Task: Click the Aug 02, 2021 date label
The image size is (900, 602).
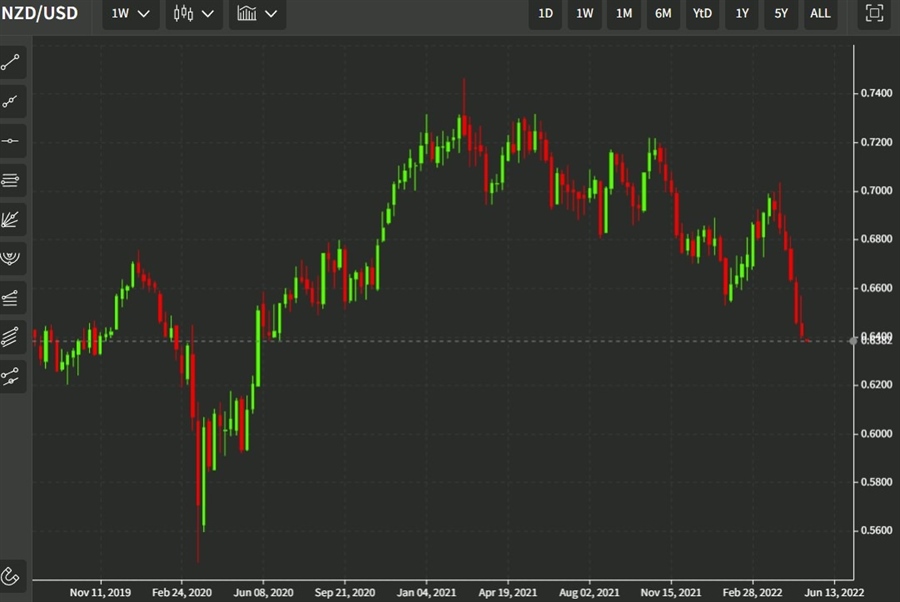Action: pyautogui.click(x=589, y=592)
